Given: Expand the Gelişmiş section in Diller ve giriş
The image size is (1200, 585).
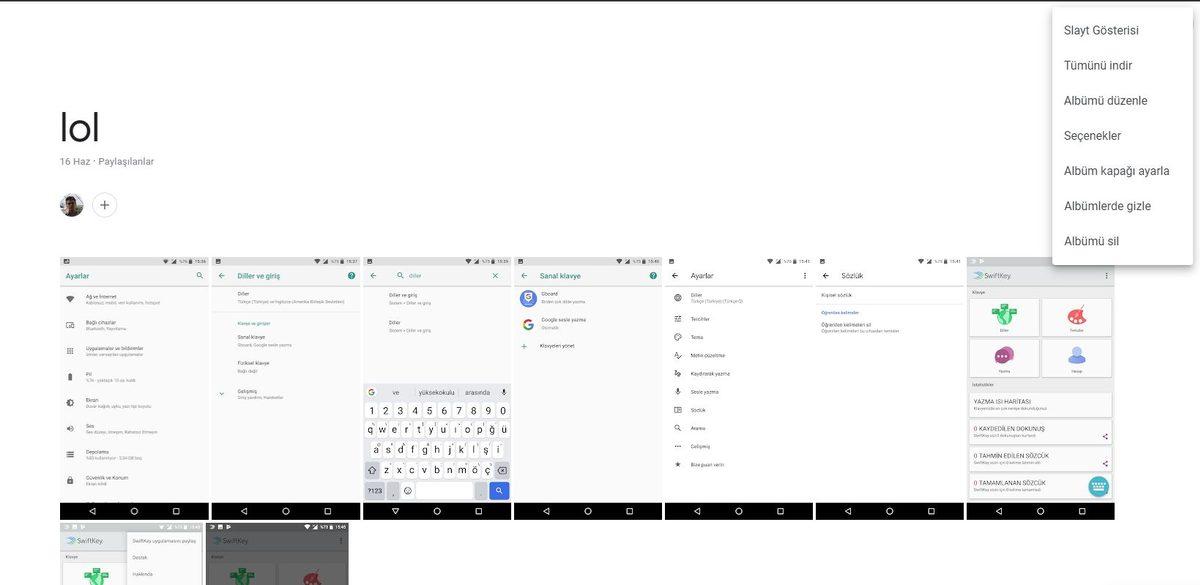Looking at the screenshot, I should (222, 392).
